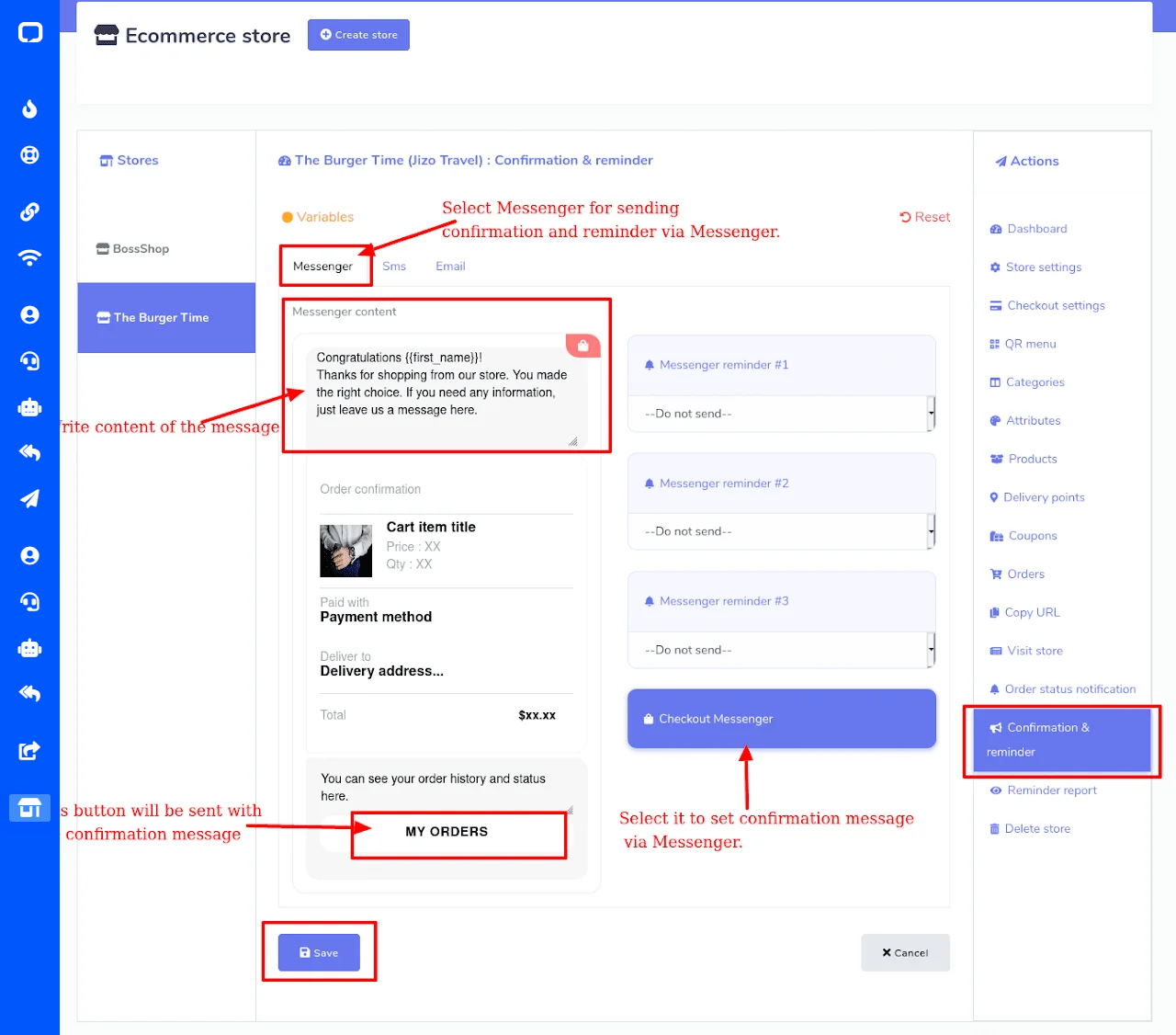Open the orange Variables link
The image size is (1176, 1035).
point(318,217)
